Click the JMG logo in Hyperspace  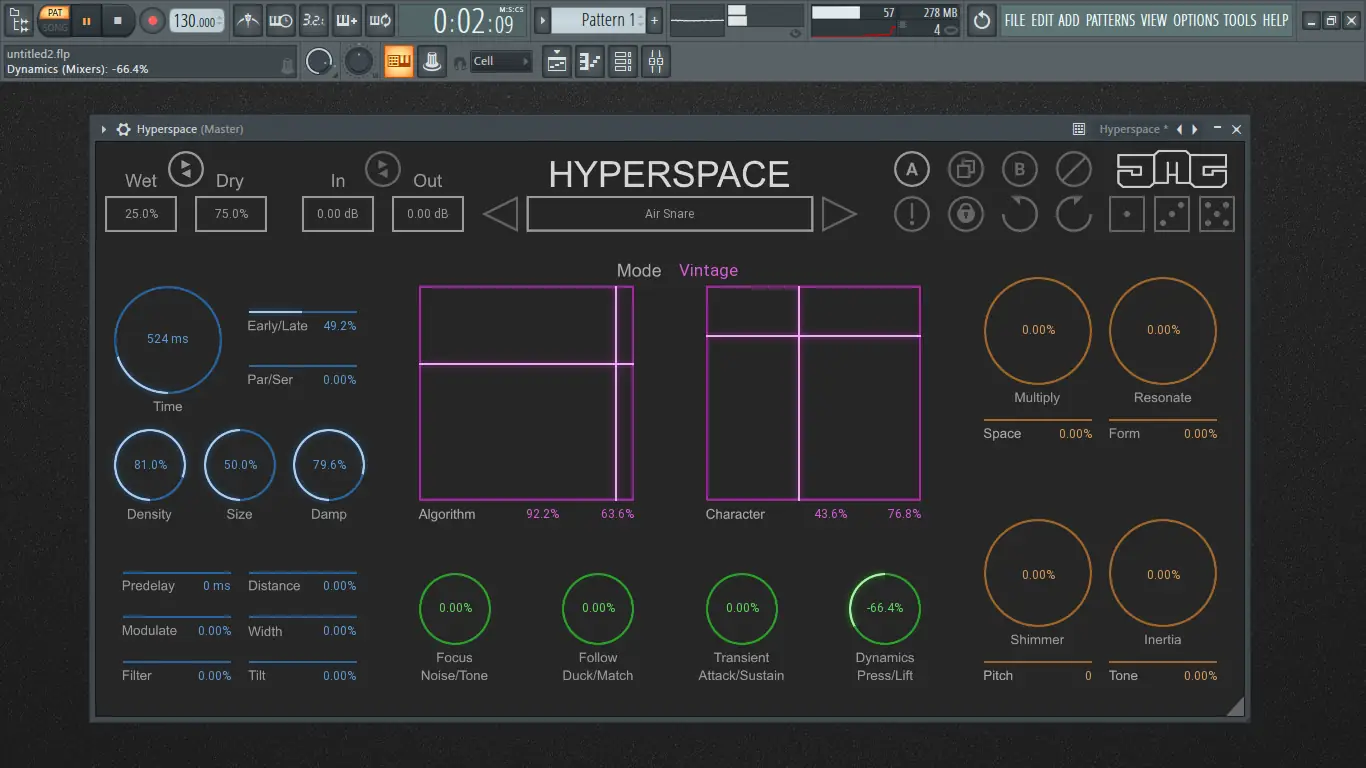click(x=1172, y=170)
